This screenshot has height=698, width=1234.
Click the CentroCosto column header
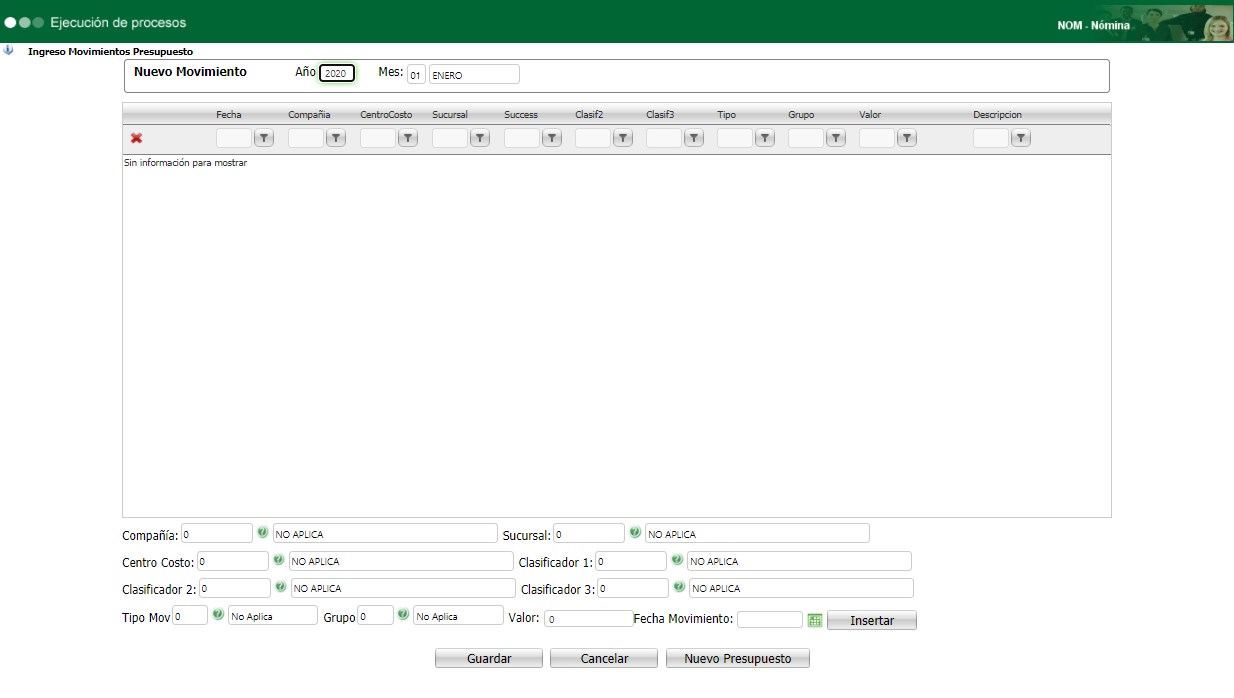point(386,115)
